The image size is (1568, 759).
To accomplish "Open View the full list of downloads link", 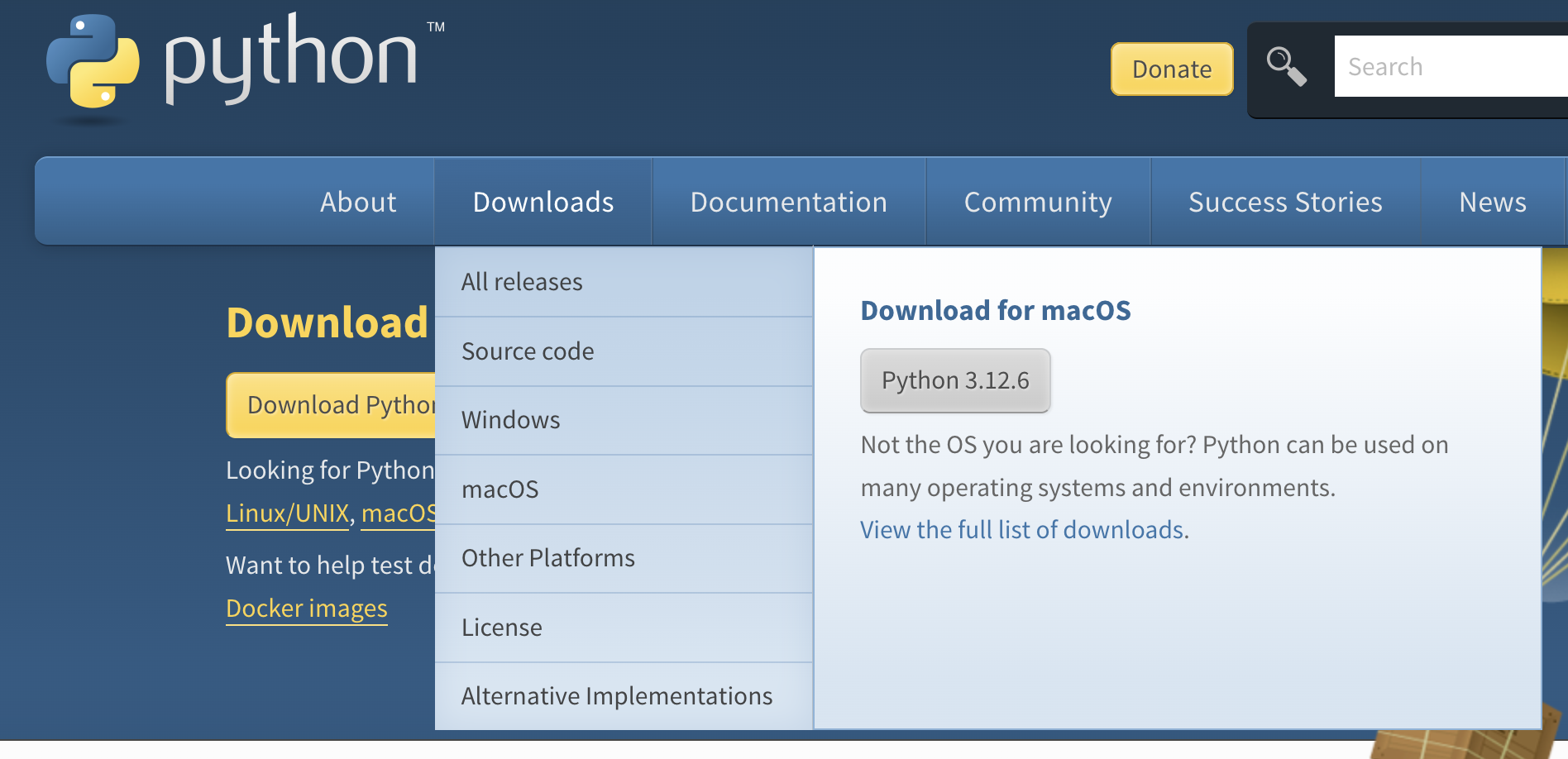I will pos(1022,530).
